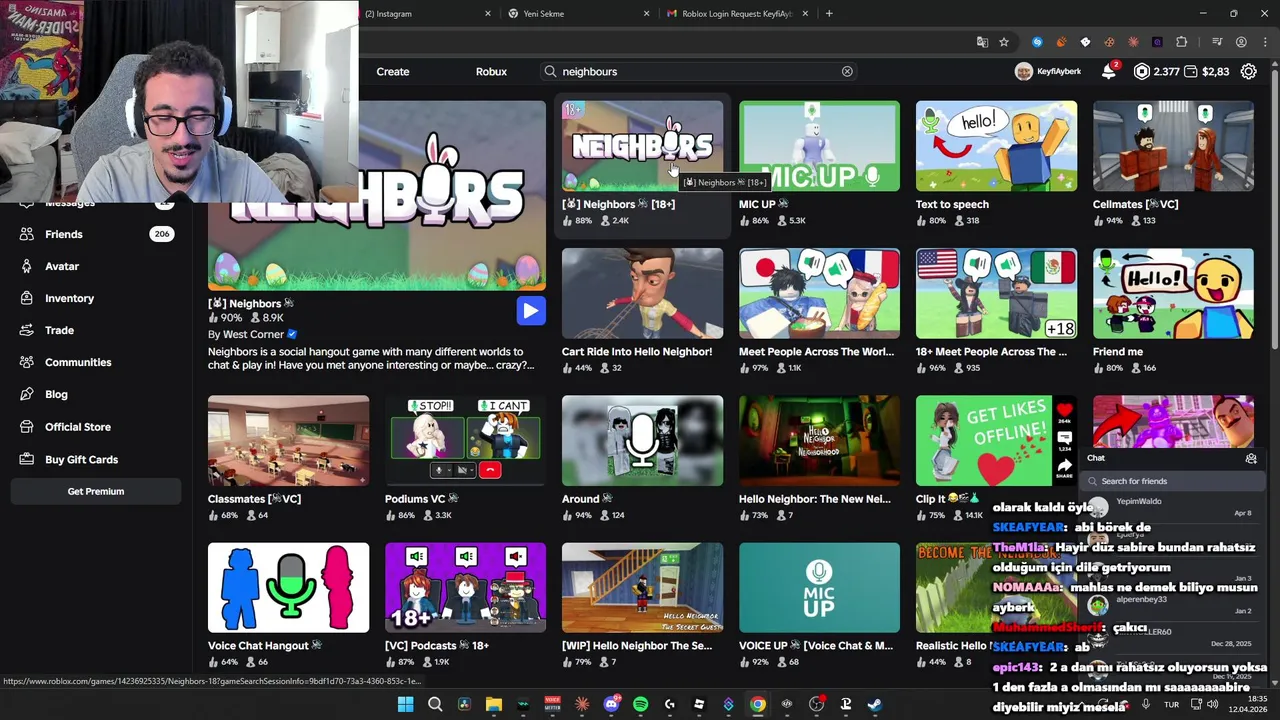Image resolution: width=1280 pixels, height=720 pixels.
Task: Open [VC] Podcasts 18+ game
Action: click(465, 587)
